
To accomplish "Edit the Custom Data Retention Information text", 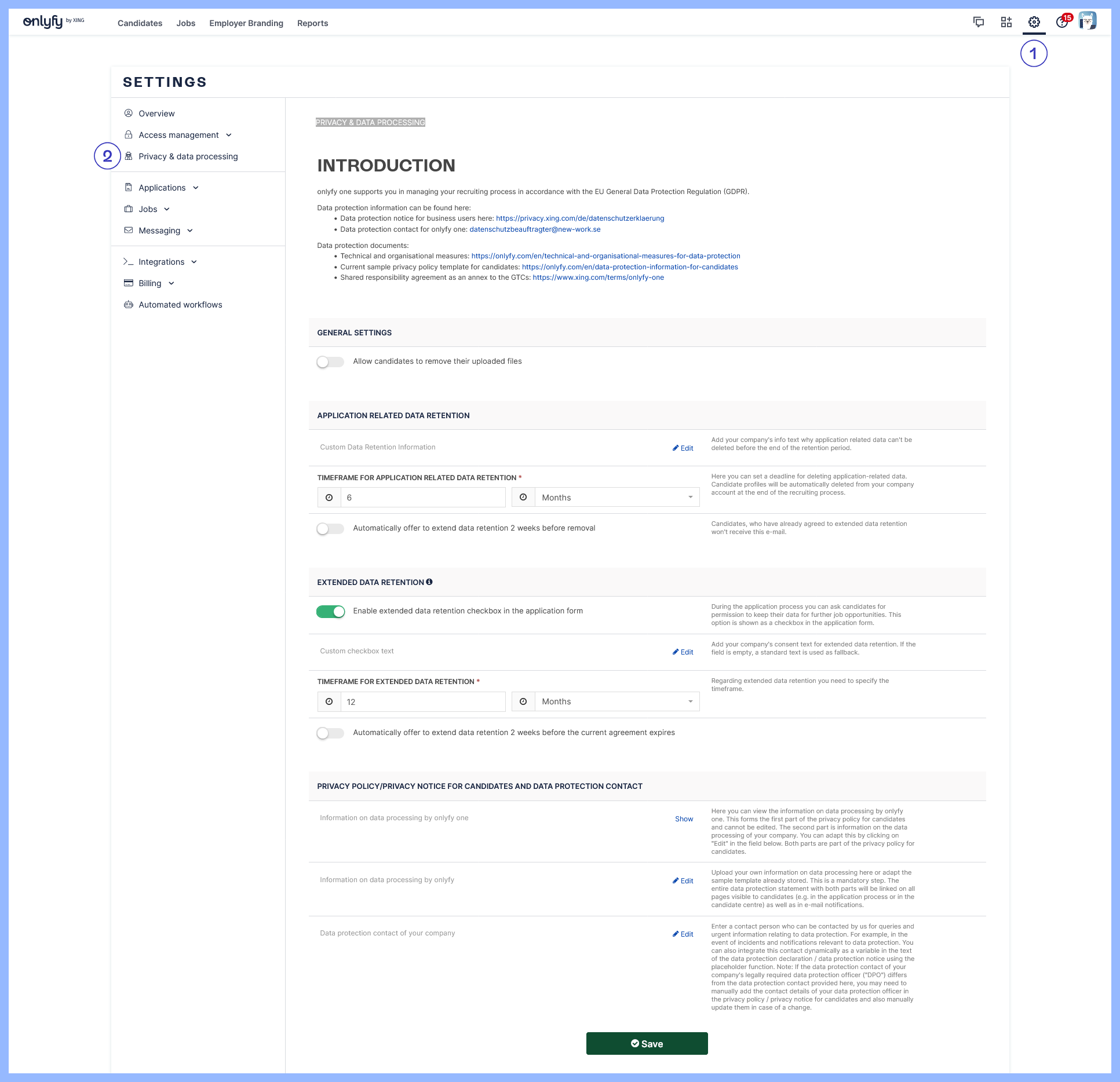I will tap(683, 448).
